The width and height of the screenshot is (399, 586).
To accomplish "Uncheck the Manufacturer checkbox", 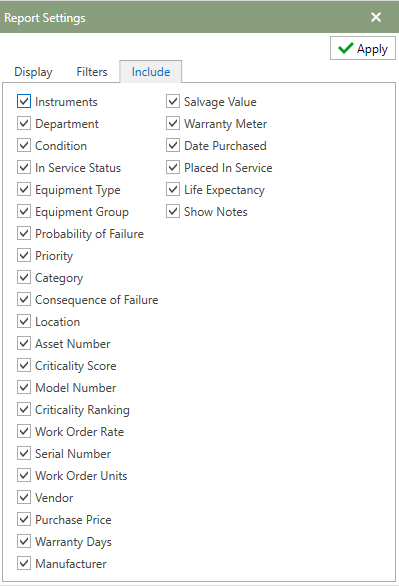I will tap(24, 564).
